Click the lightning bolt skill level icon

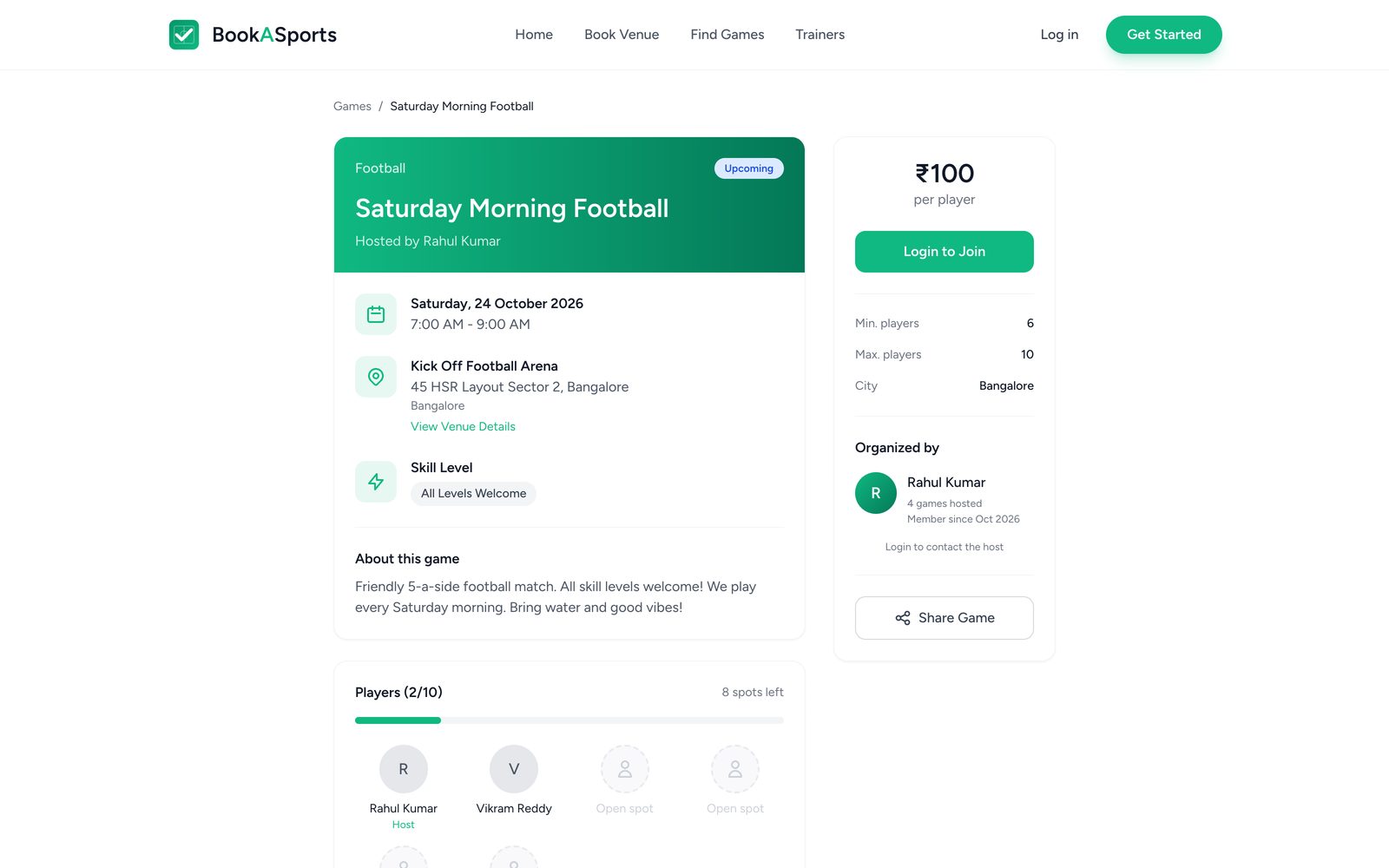376,482
